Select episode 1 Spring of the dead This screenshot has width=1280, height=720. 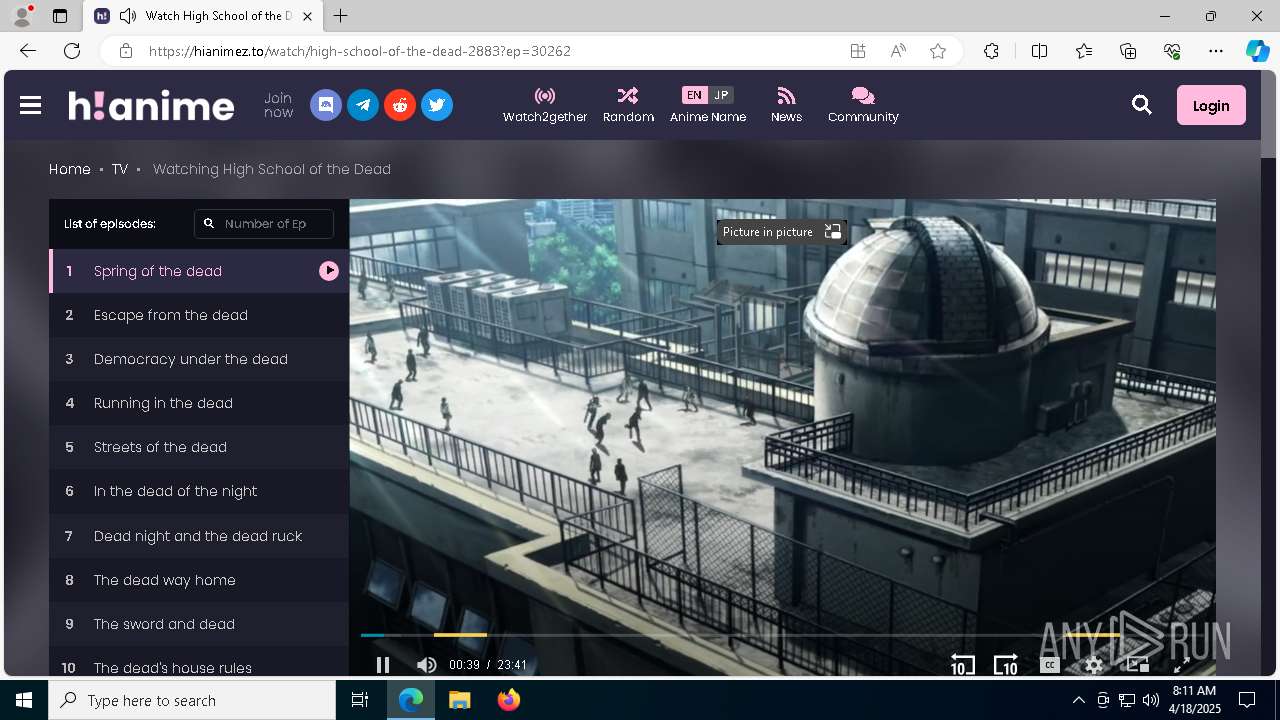[x=199, y=271]
